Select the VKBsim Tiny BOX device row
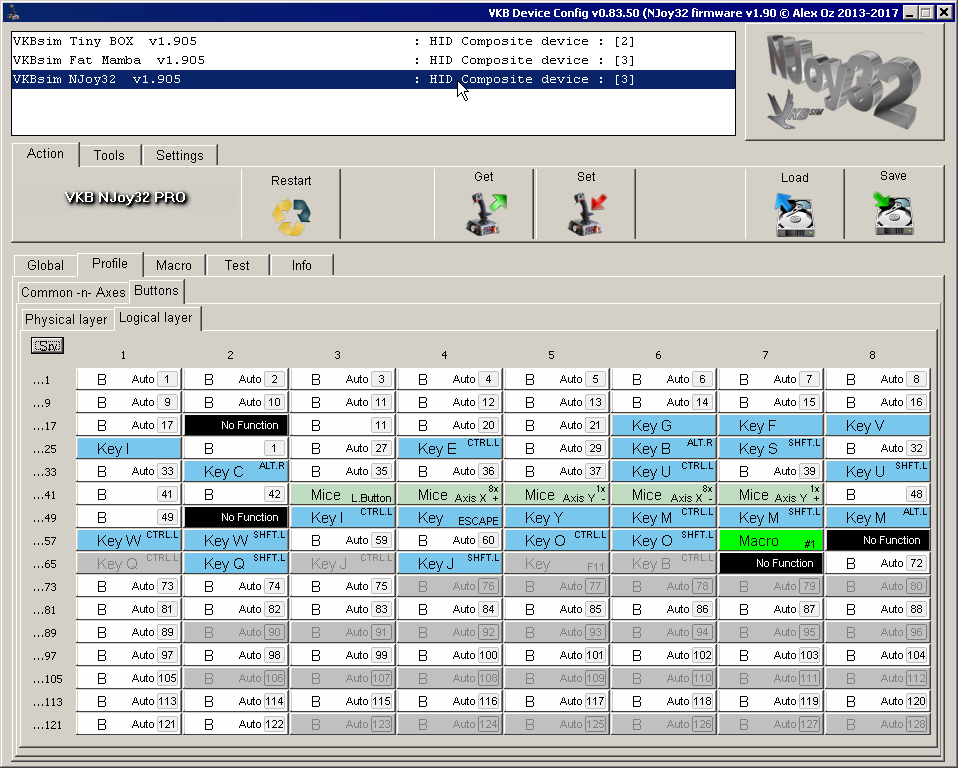Image resolution: width=958 pixels, height=768 pixels. (373, 42)
